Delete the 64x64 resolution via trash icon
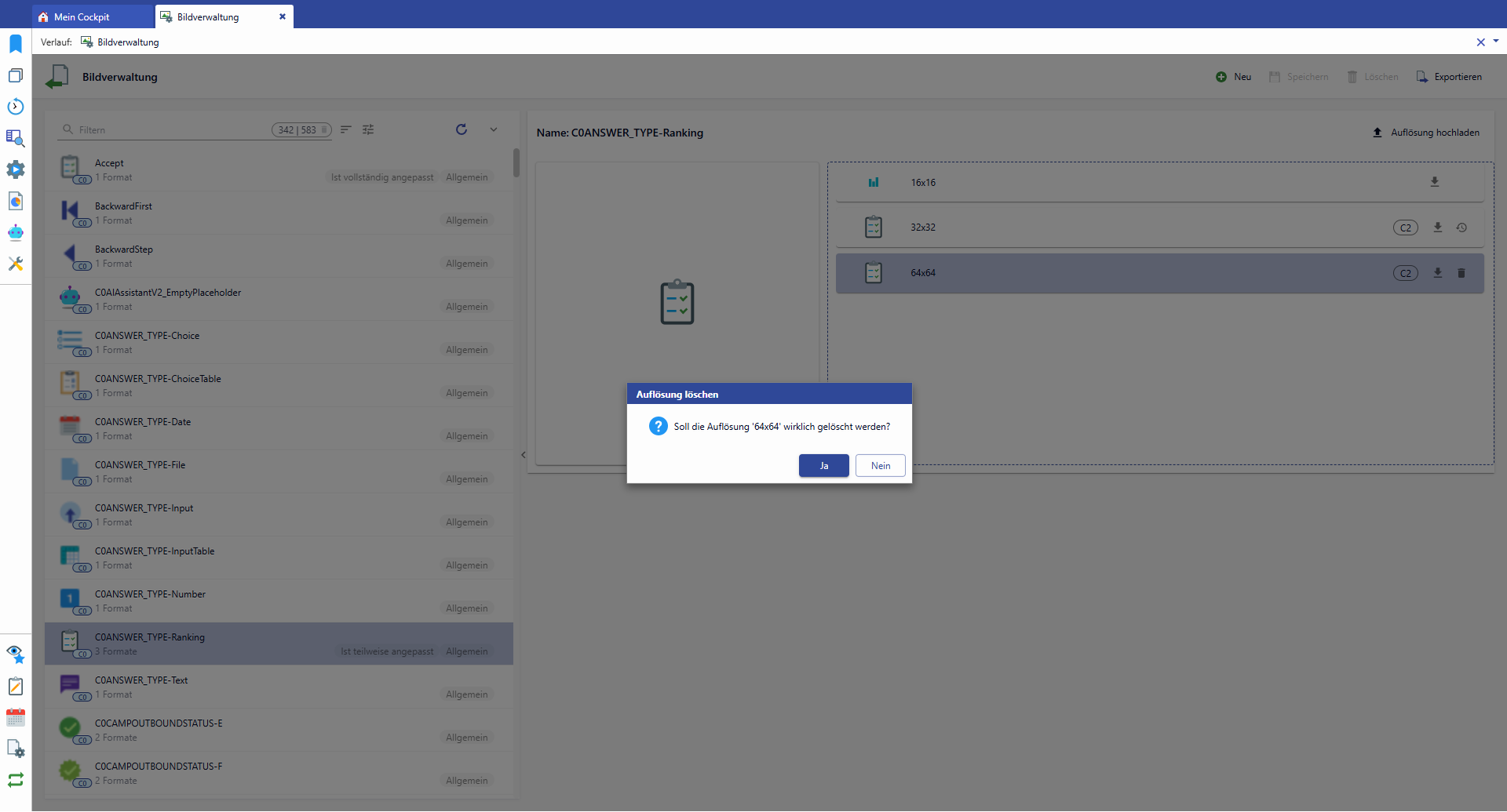 coord(1461,273)
